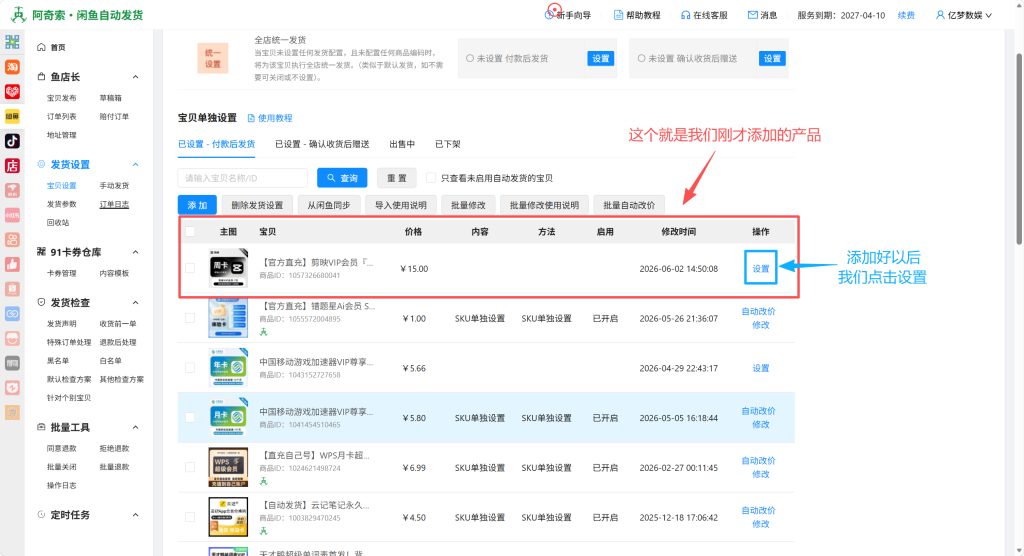Open 订单日志 in sidebar menu
The height and width of the screenshot is (556, 1024).
pyautogui.click(x=114, y=204)
